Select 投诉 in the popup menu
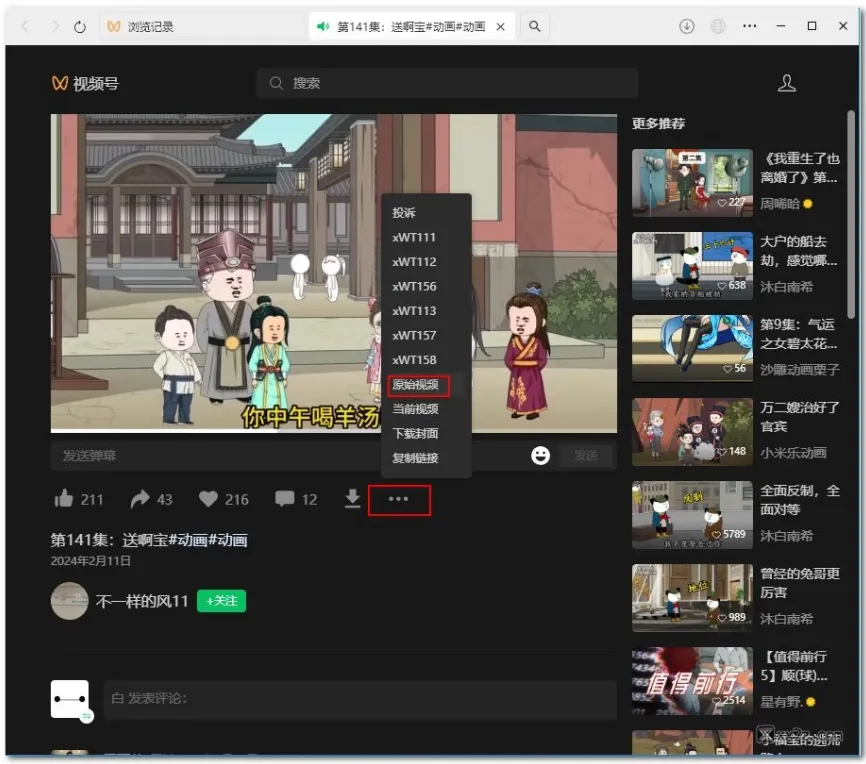This screenshot has height=764, width=866. (426, 213)
